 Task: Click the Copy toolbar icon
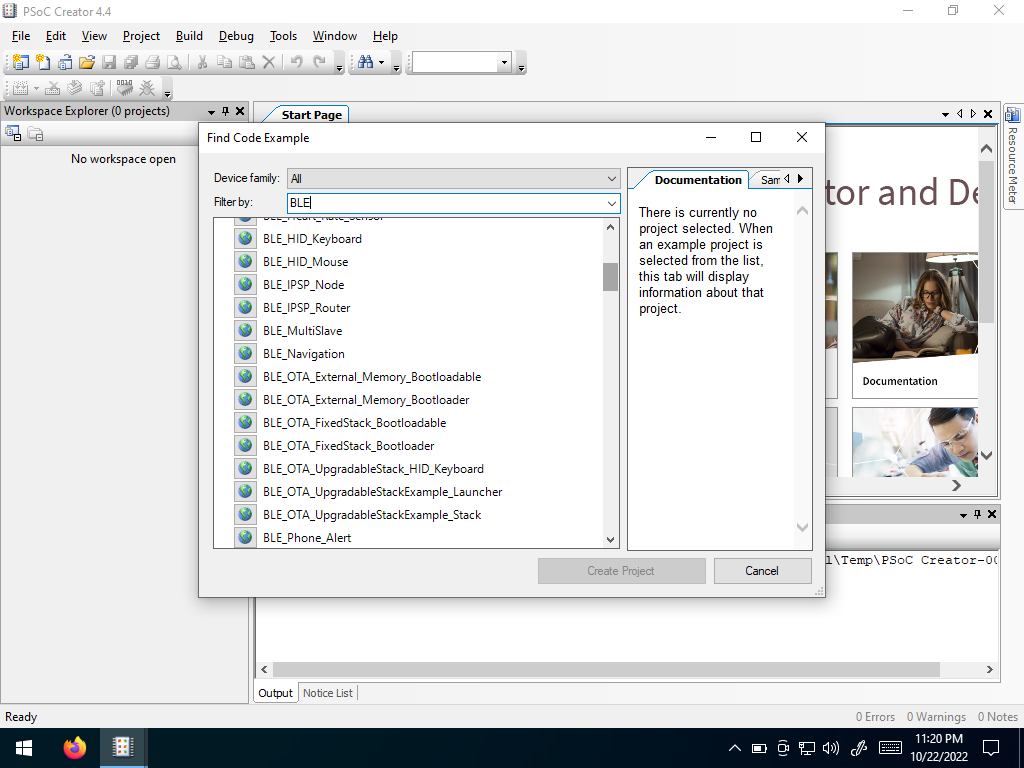[x=224, y=62]
